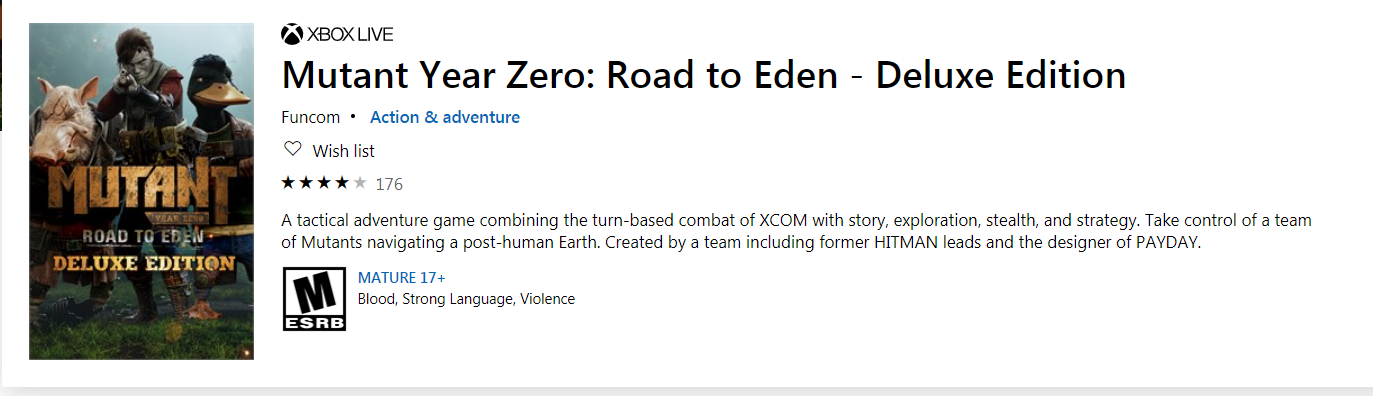Click the Blood, Strong Language, Violence descriptors

(x=466, y=299)
